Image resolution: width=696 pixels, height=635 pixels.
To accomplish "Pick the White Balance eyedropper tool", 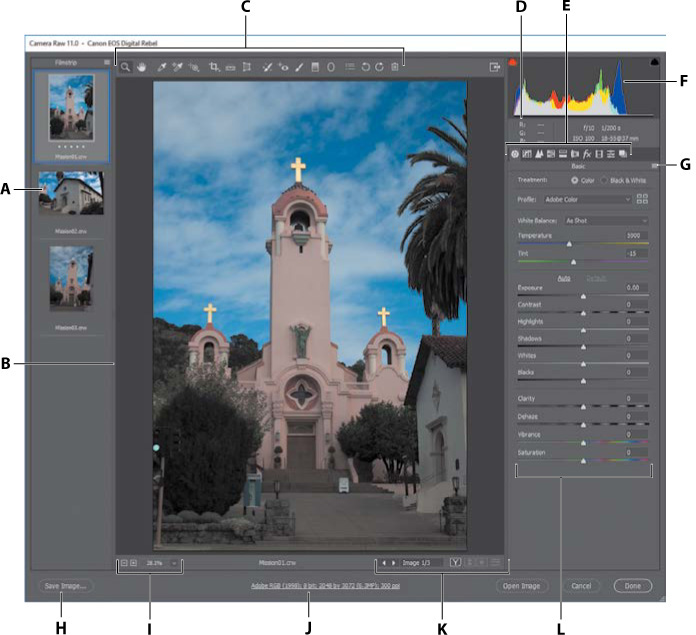I will 161,68.
